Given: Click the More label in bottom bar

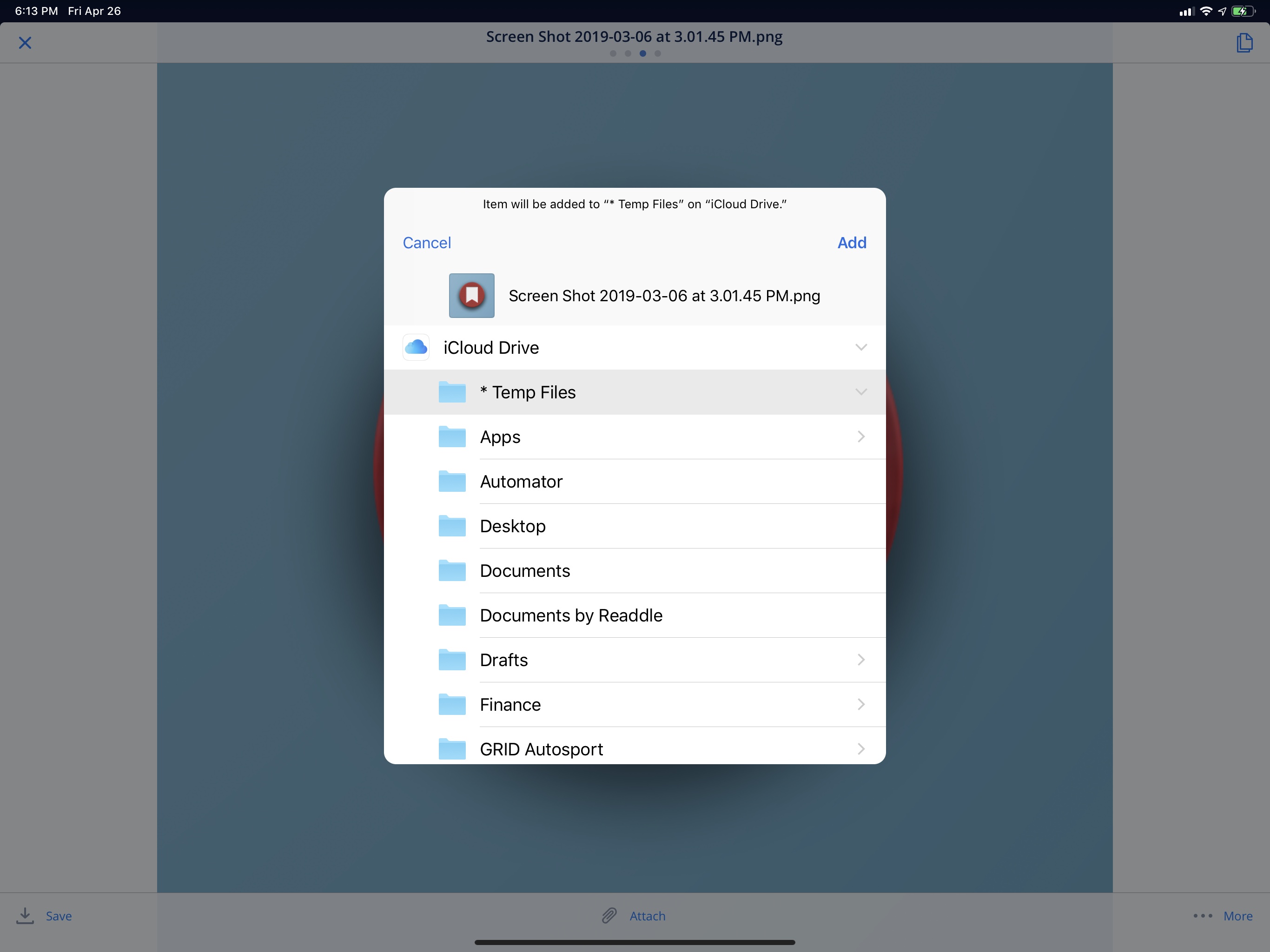Looking at the screenshot, I should click(x=1238, y=916).
